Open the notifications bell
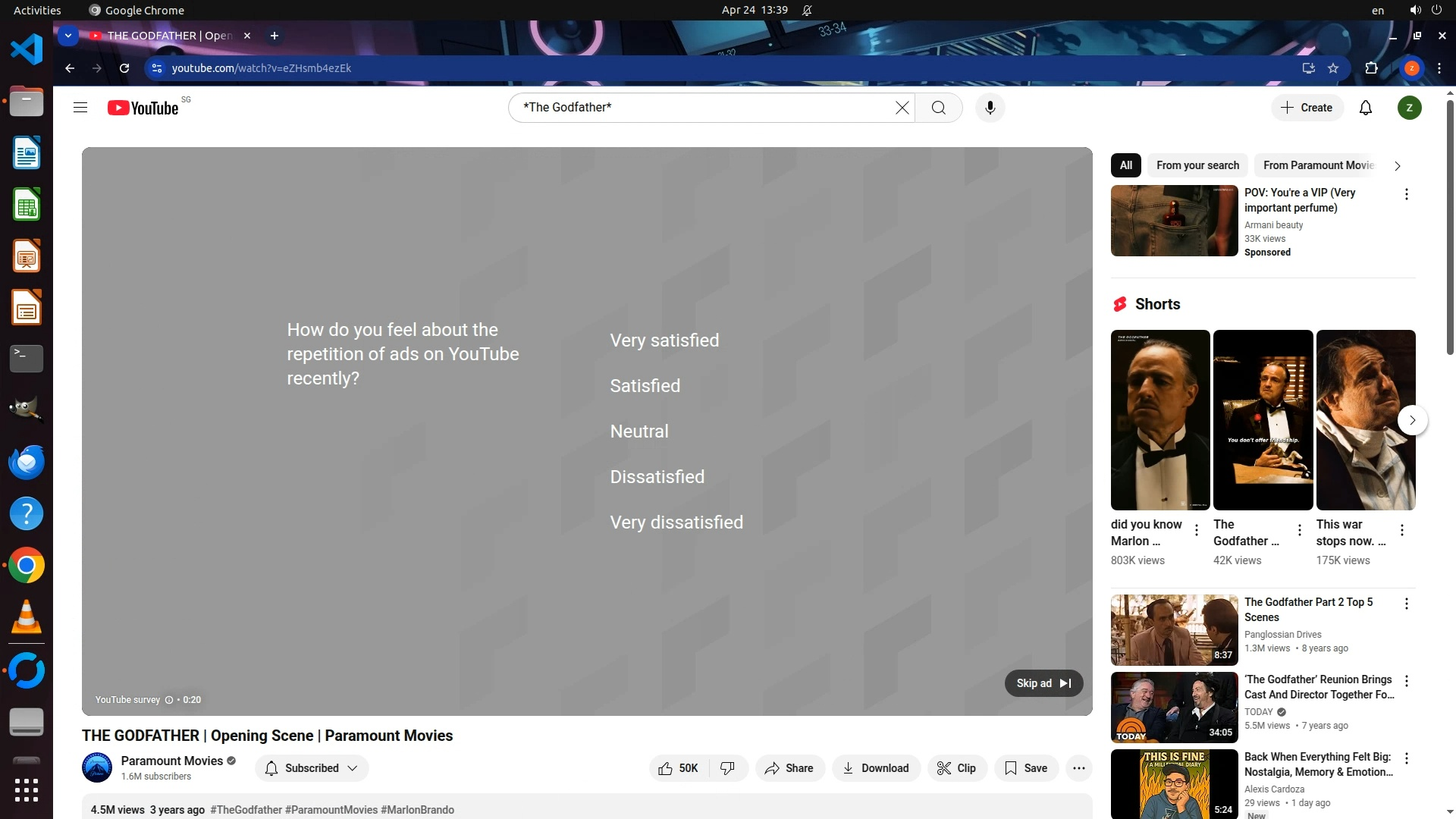1456x819 pixels. 1365,108
